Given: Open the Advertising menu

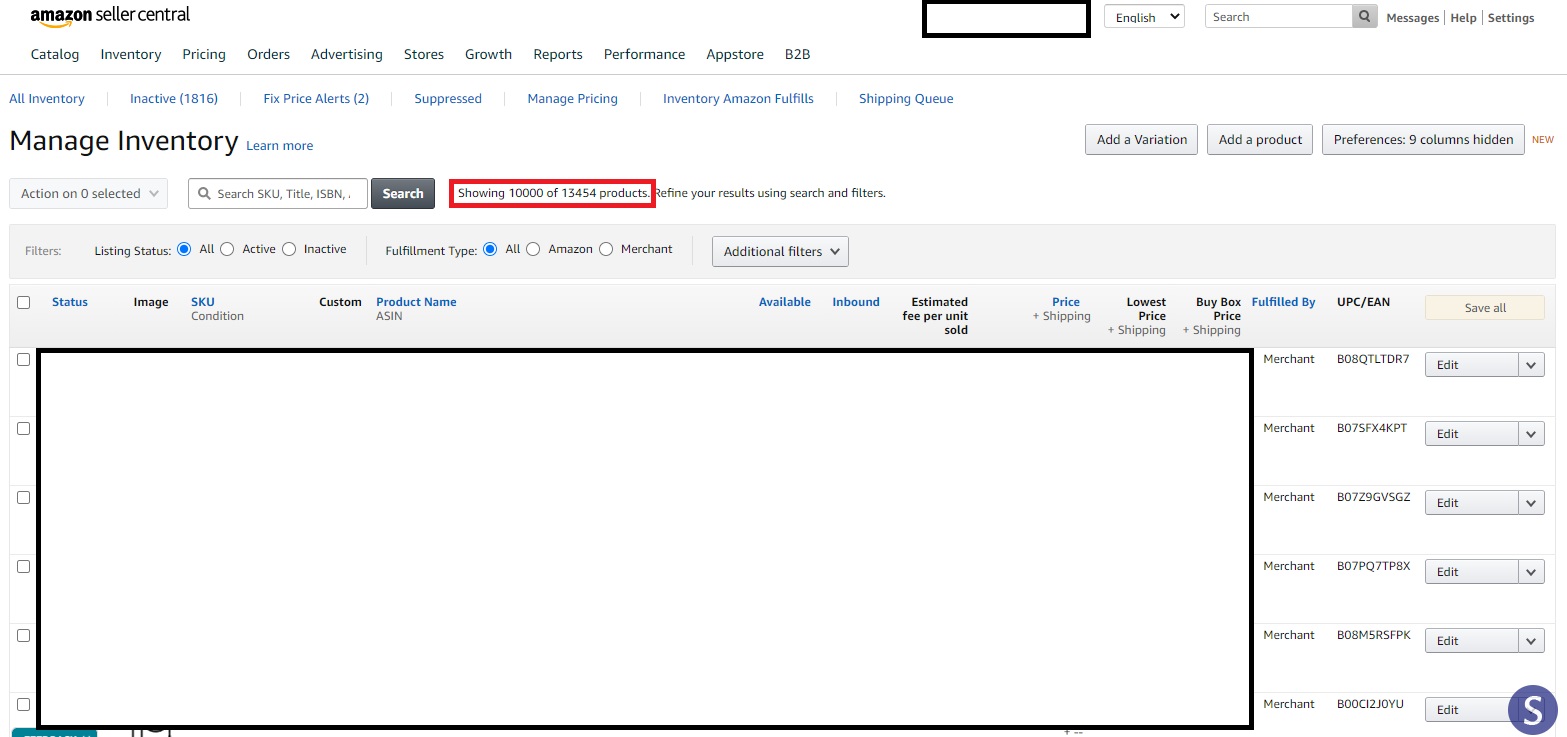Looking at the screenshot, I should [347, 55].
